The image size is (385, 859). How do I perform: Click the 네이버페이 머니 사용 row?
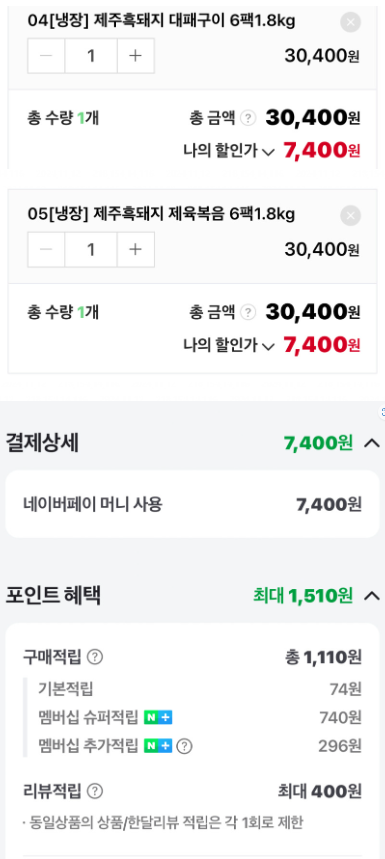(192, 504)
